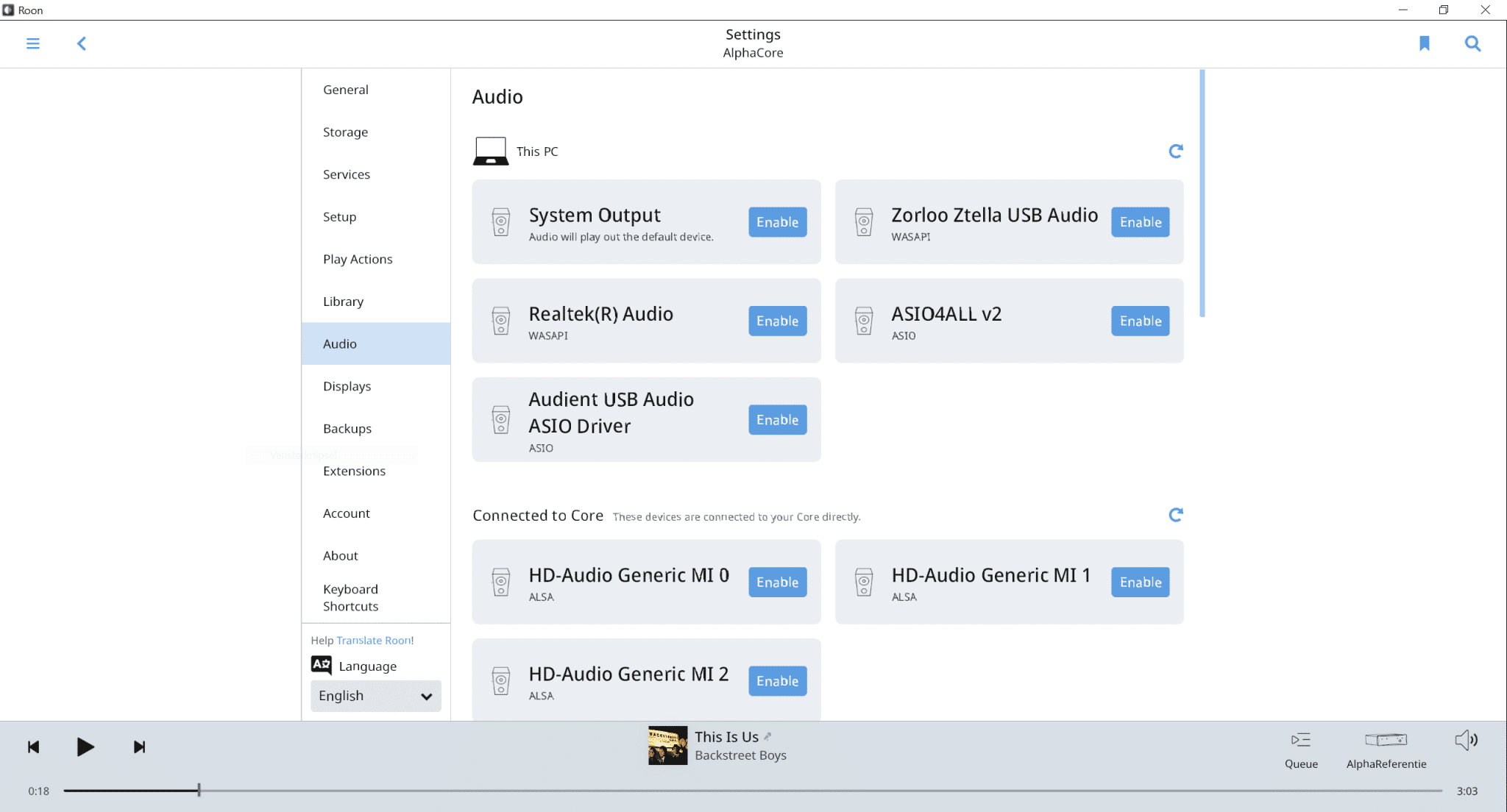
Task: Open the Extensions settings section
Action: tap(376, 471)
